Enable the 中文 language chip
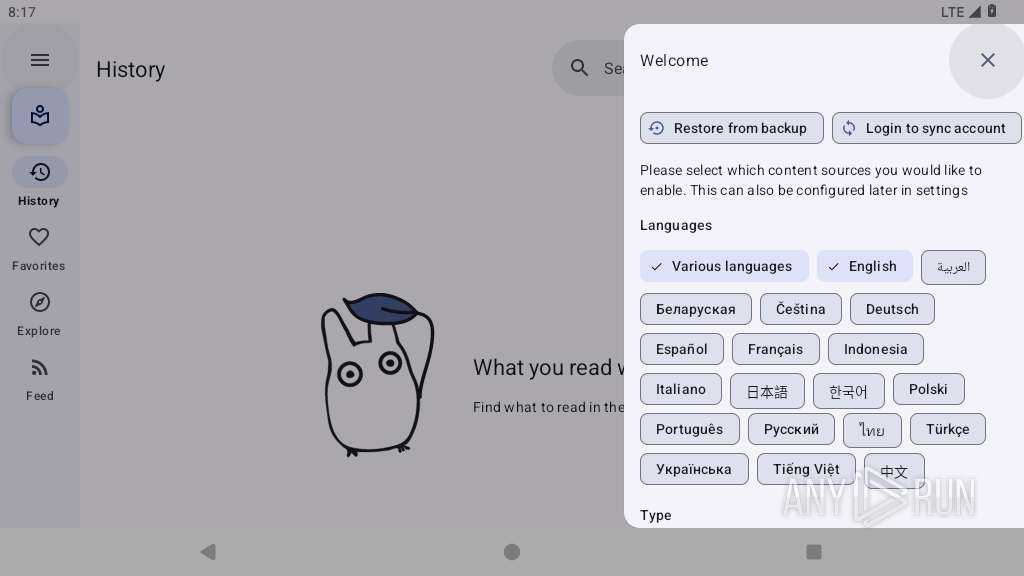 point(893,470)
